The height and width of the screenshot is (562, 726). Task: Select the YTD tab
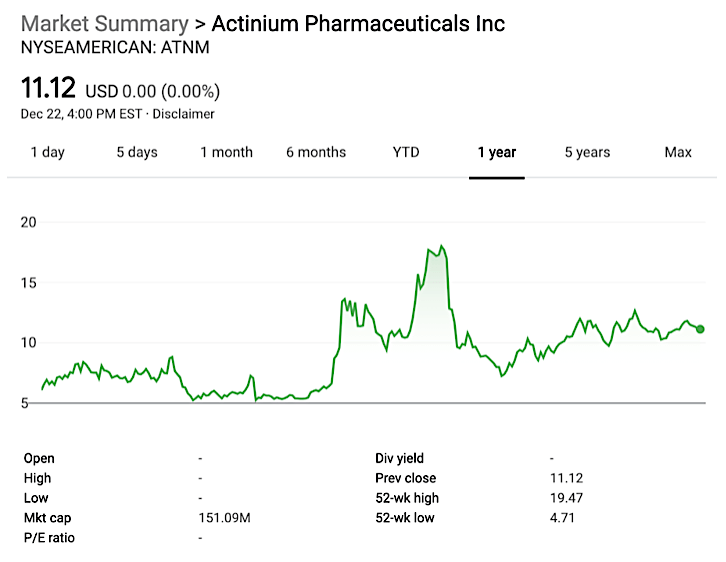click(x=406, y=152)
